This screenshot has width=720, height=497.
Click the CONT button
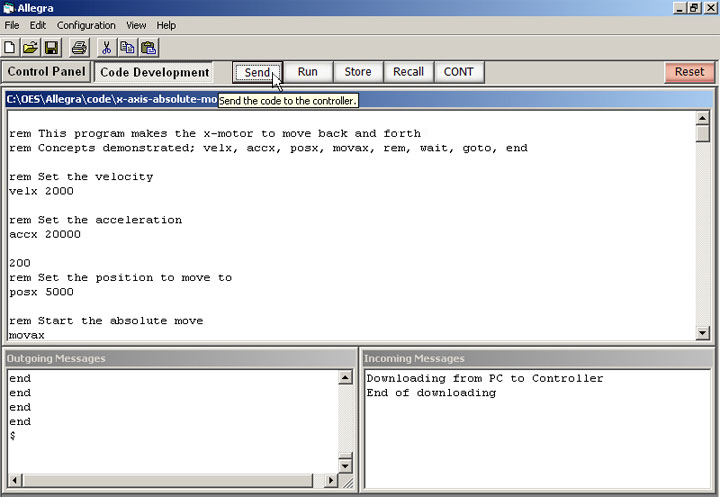coord(459,72)
